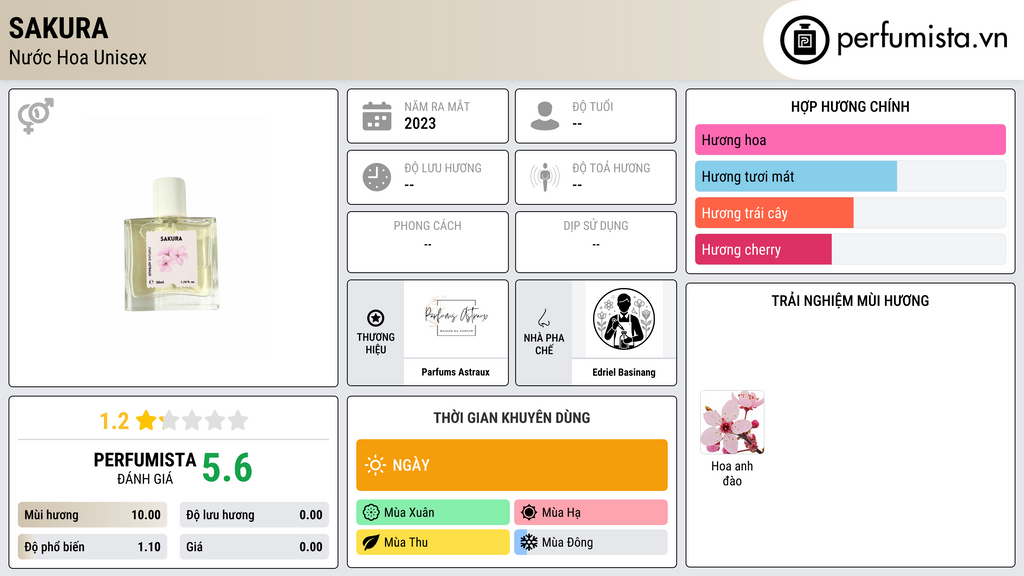
Task: Click the Parfums Astraux brand name
Action: pos(455,372)
